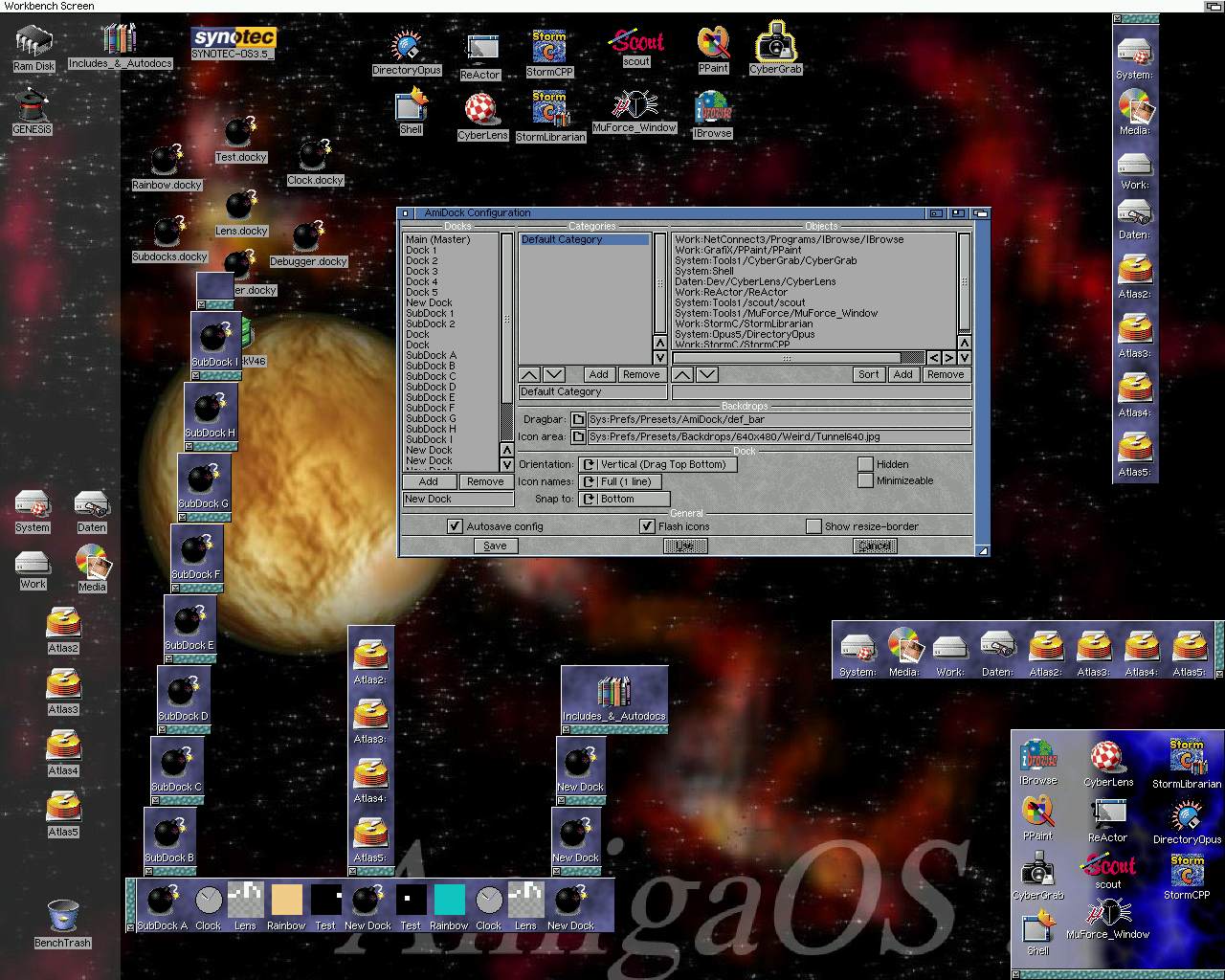This screenshot has height=980, width=1225.
Task: Open file chooser for Dragbar backdrop
Action: (x=578, y=419)
